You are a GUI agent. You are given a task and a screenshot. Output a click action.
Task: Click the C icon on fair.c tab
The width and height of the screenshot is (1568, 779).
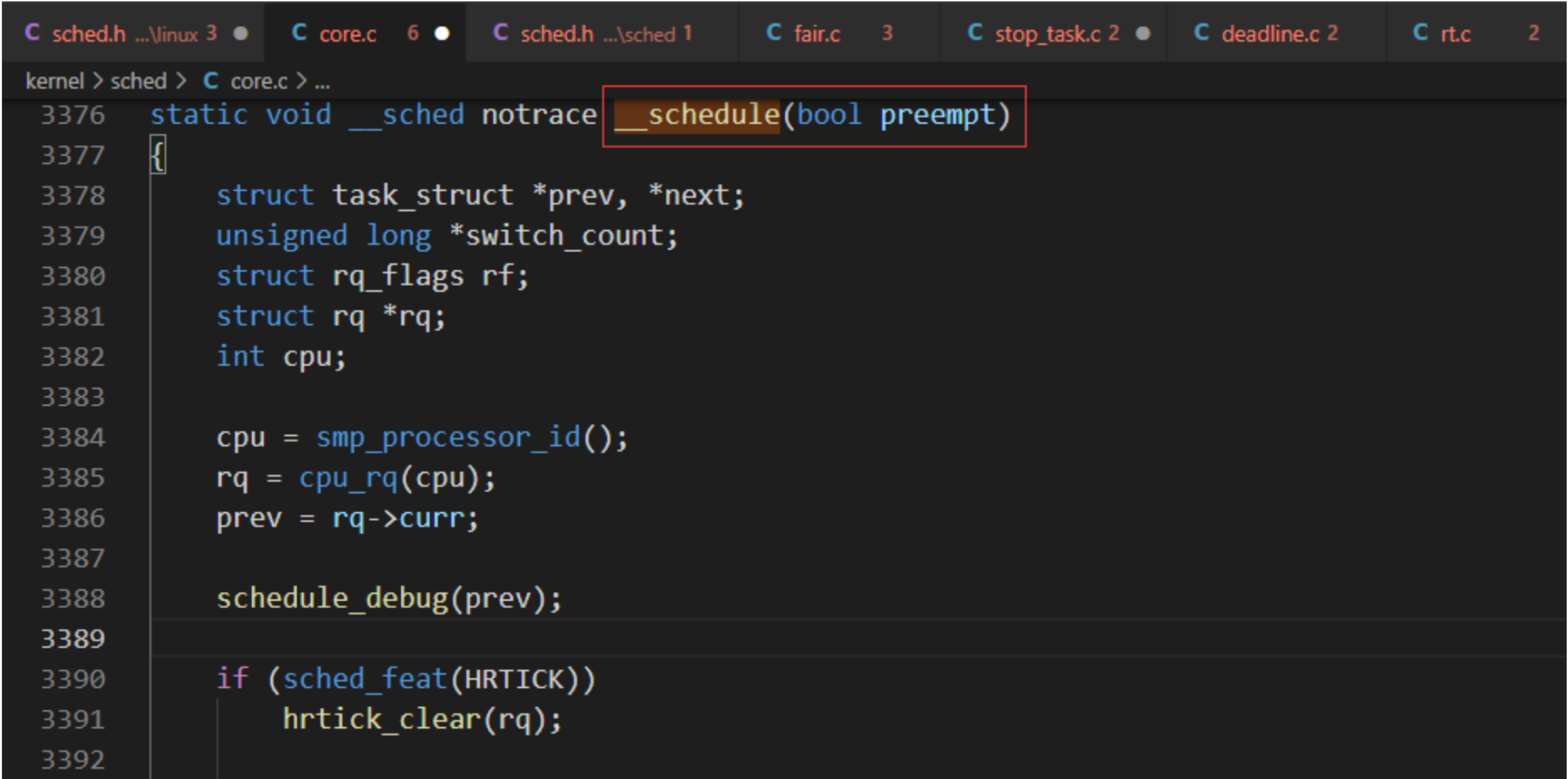coord(773,32)
